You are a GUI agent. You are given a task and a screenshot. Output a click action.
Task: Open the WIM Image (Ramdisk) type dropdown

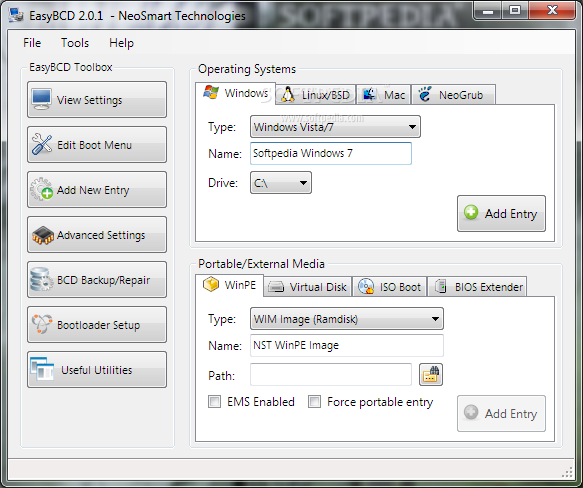pos(347,319)
